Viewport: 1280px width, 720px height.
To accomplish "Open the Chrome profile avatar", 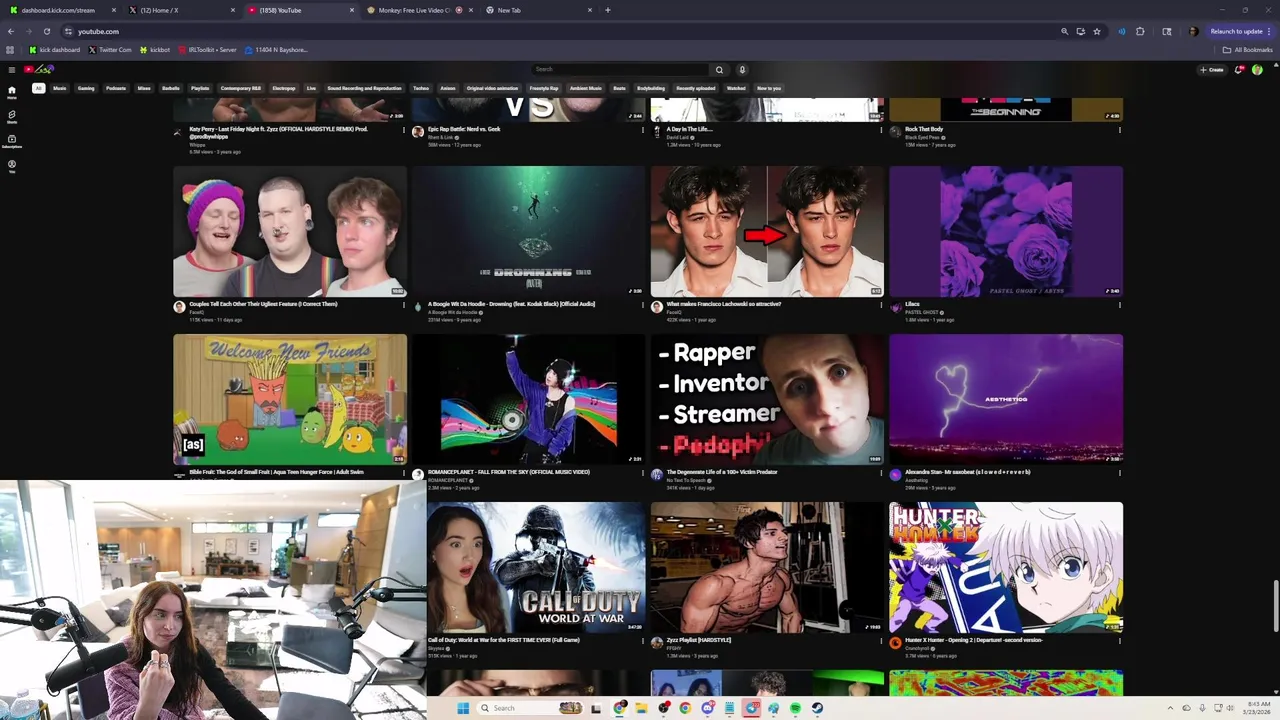I will pos(1193,31).
